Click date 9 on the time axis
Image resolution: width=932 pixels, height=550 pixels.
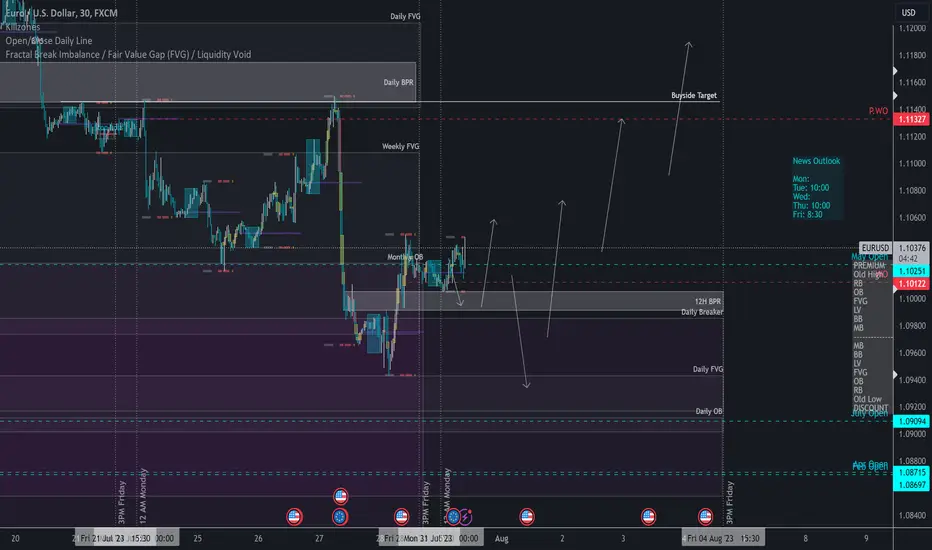tap(866, 538)
